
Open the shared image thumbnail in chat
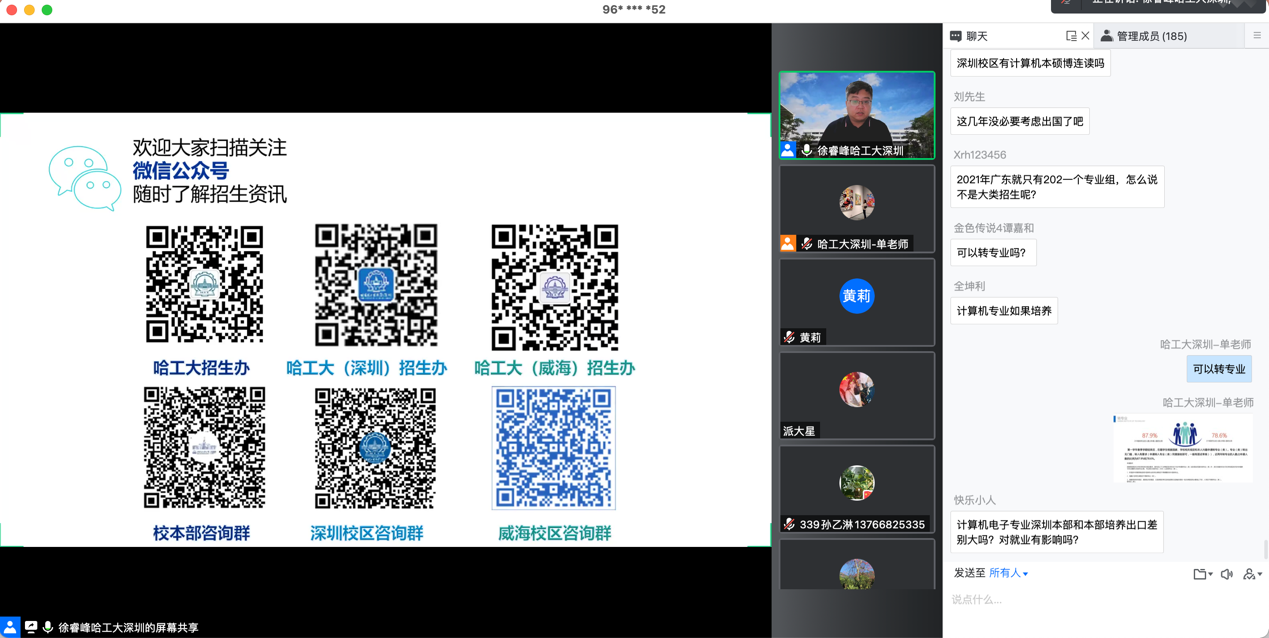(x=1182, y=448)
